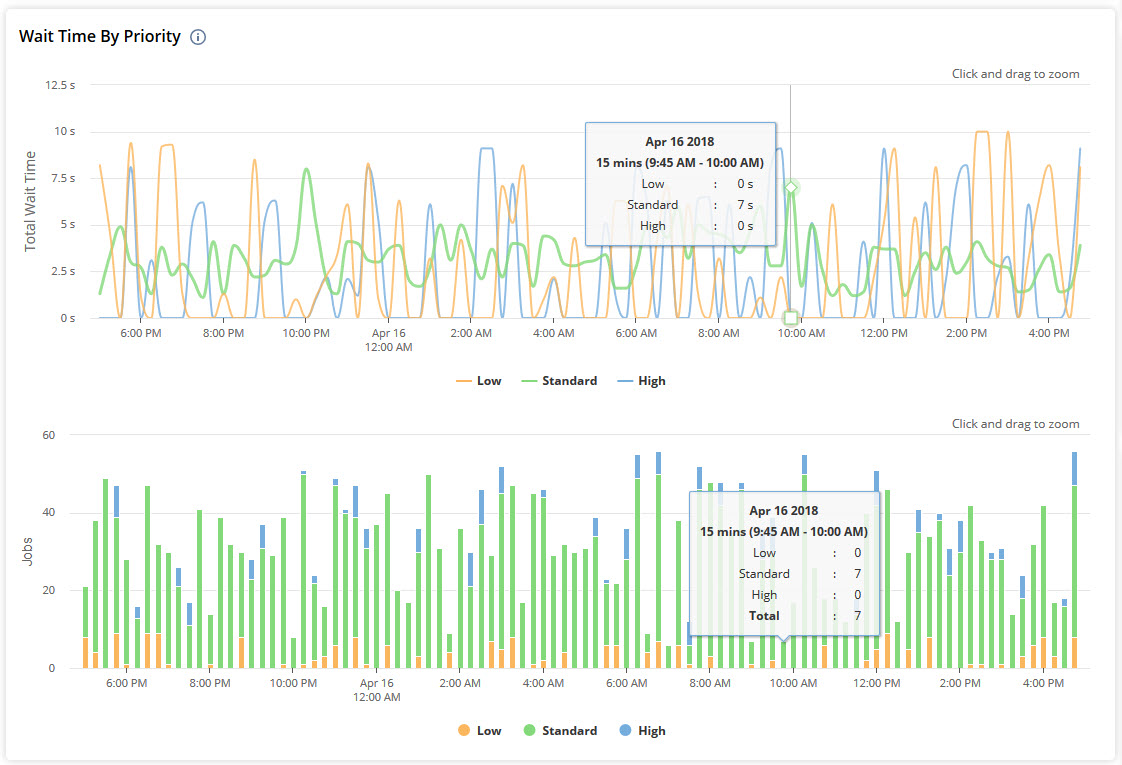The width and height of the screenshot is (1122, 765).
Task: Toggle the High series in the wait time chart legend
Action: [x=641, y=381]
